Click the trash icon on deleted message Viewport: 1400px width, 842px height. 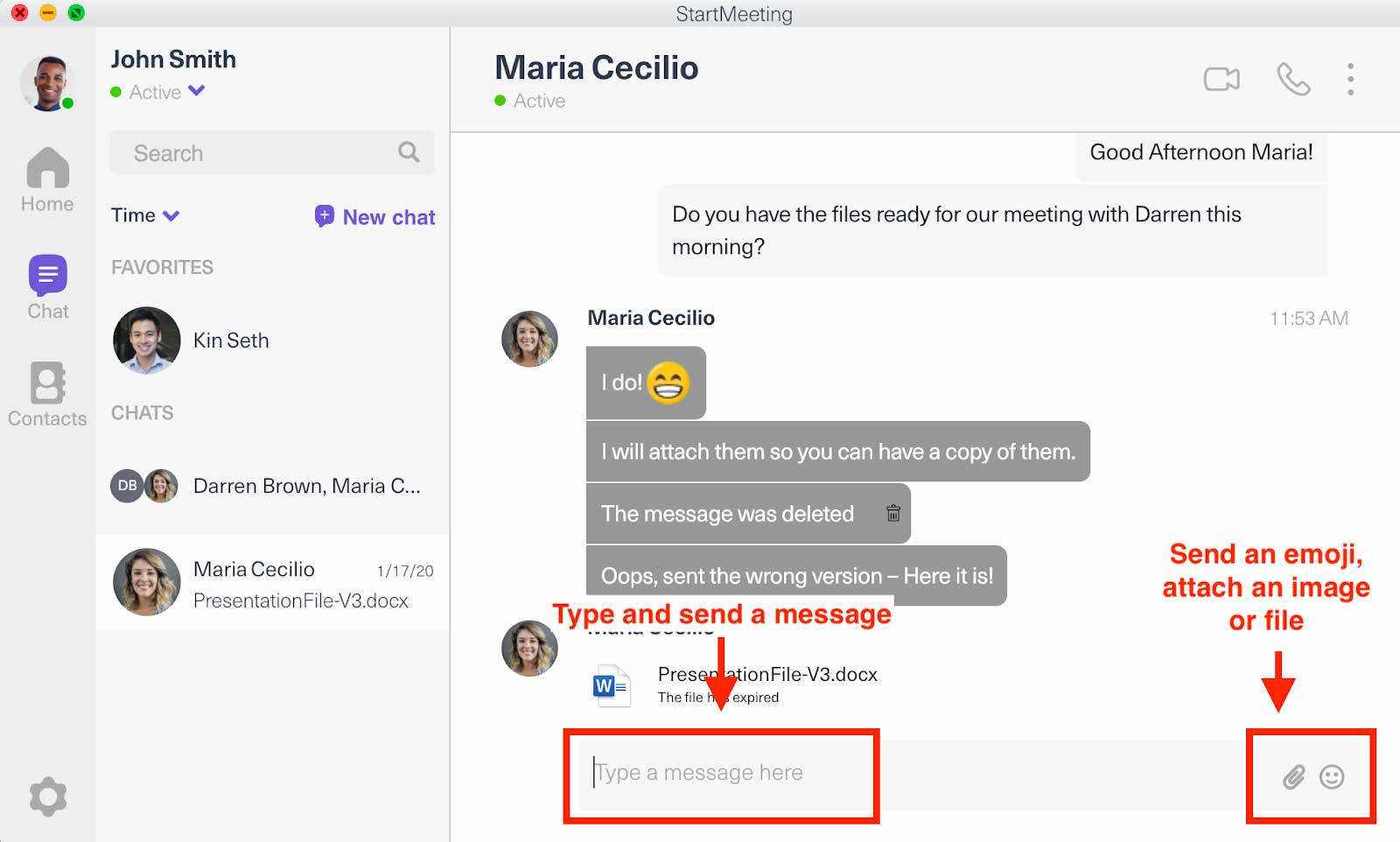coord(892,514)
